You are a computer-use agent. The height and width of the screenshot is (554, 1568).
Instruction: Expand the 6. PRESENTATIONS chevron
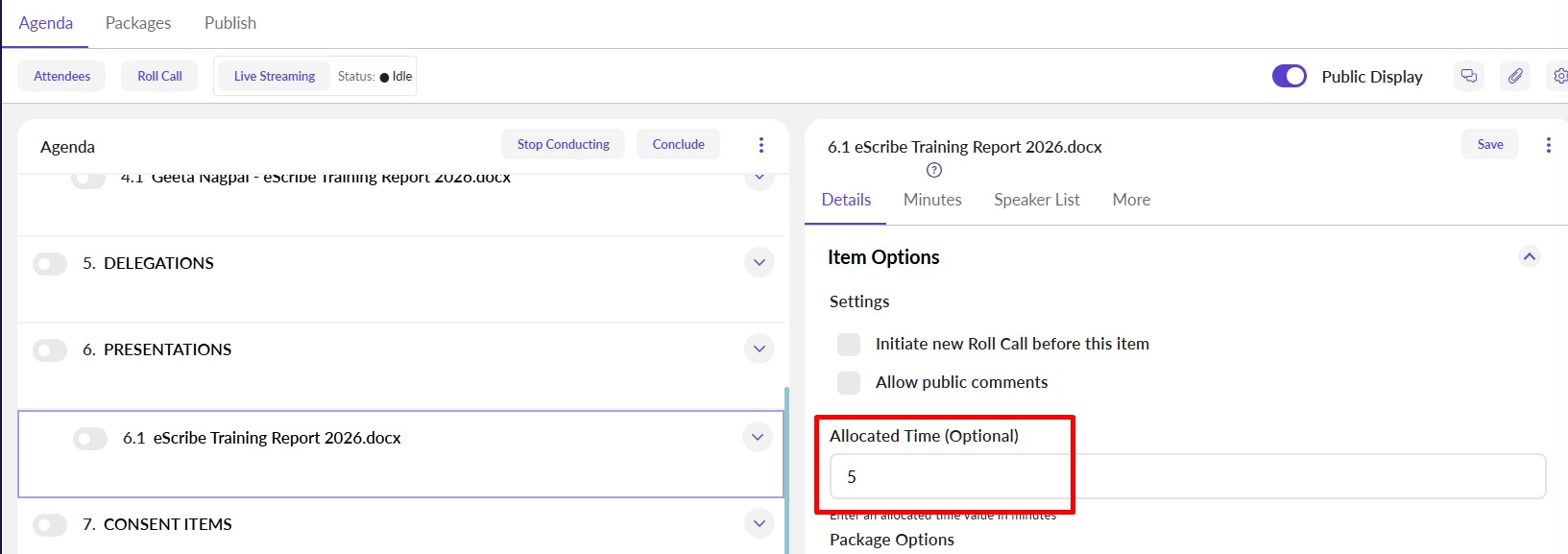pos(759,349)
